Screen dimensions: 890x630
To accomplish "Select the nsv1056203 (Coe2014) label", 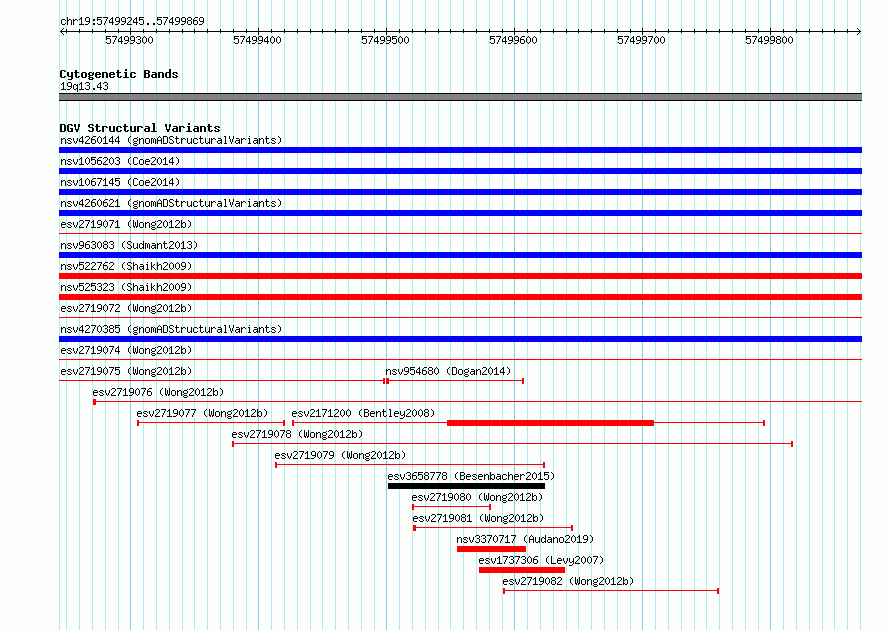I will pyautogui.click(x=120, y=161).
